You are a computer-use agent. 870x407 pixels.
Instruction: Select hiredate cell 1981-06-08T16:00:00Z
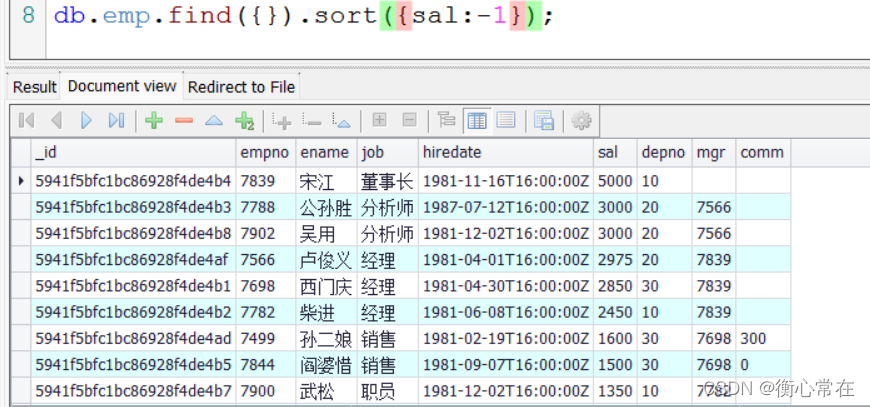505,312
